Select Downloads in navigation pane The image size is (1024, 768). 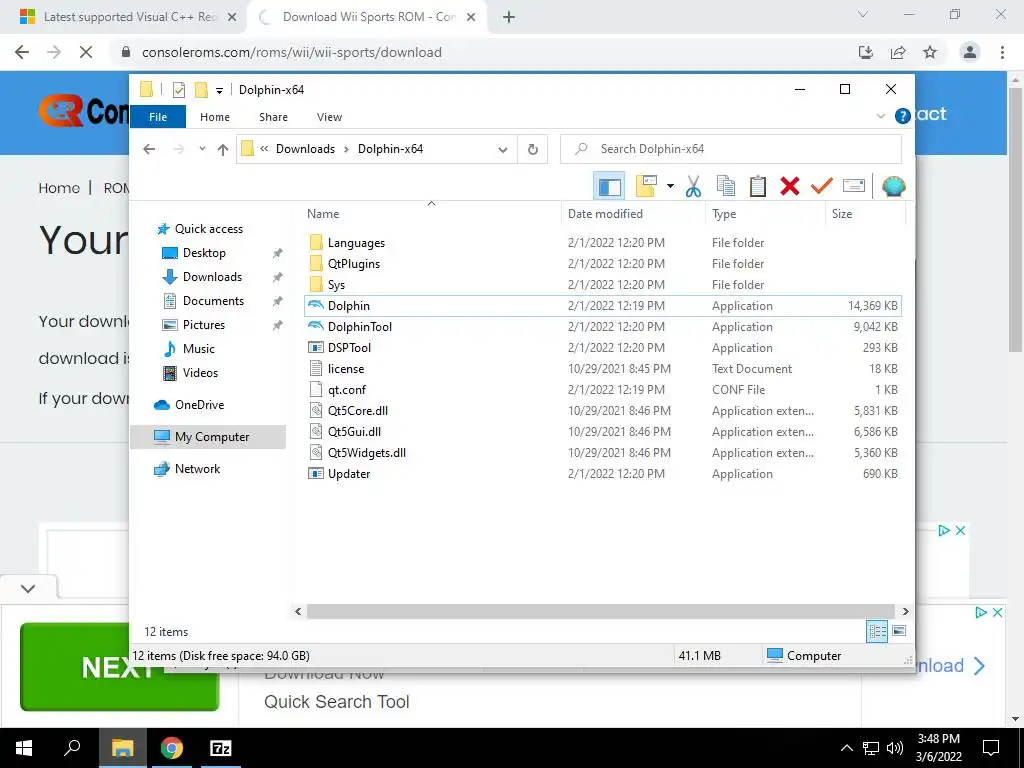pyautogui.click(x=212, y=277)
